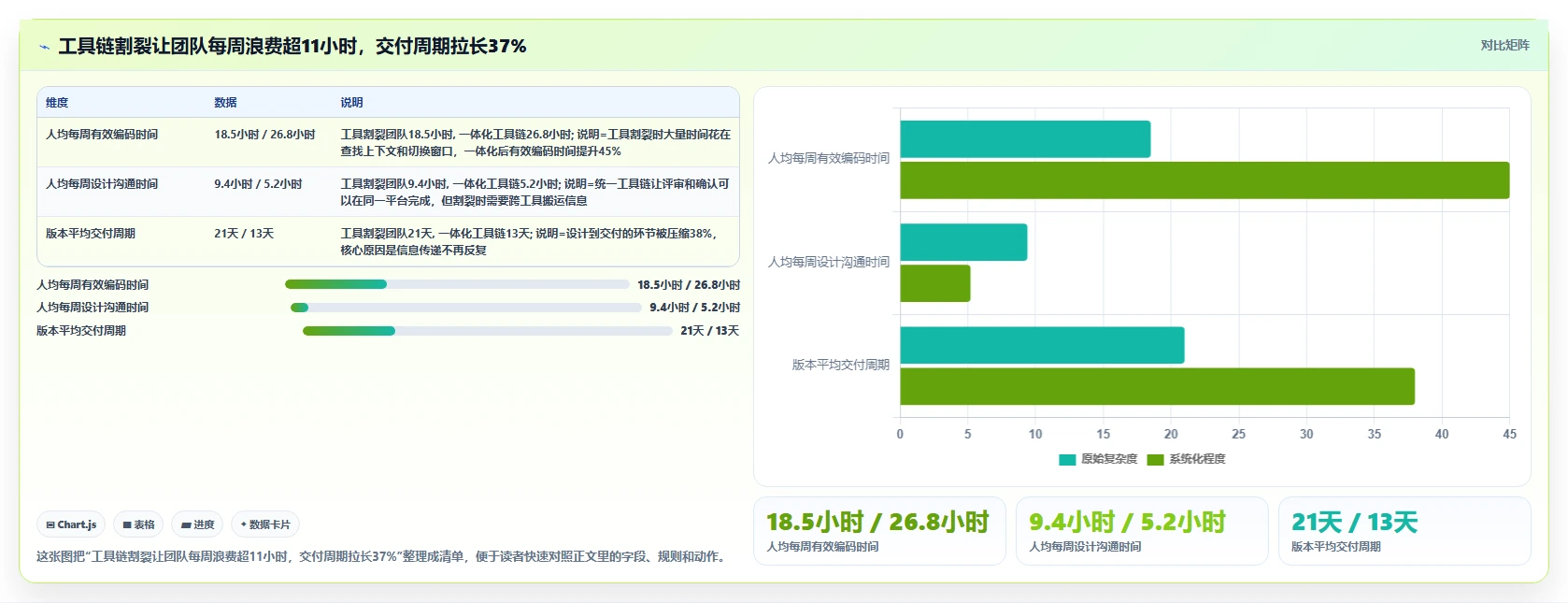Viewport: 1568px width, 603px height.
Task: Click table cell 21天 / 13天
Action: (244, 234)
